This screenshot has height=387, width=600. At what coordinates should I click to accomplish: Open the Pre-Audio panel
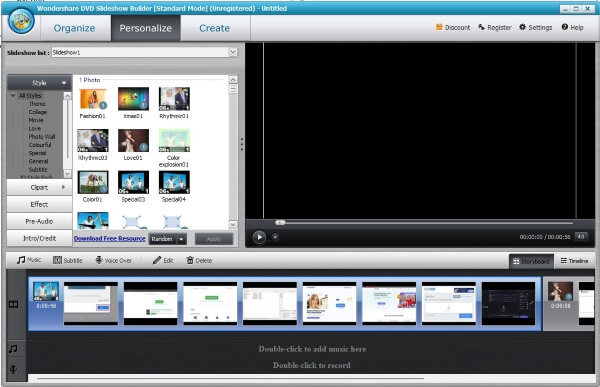click(39, 221)
